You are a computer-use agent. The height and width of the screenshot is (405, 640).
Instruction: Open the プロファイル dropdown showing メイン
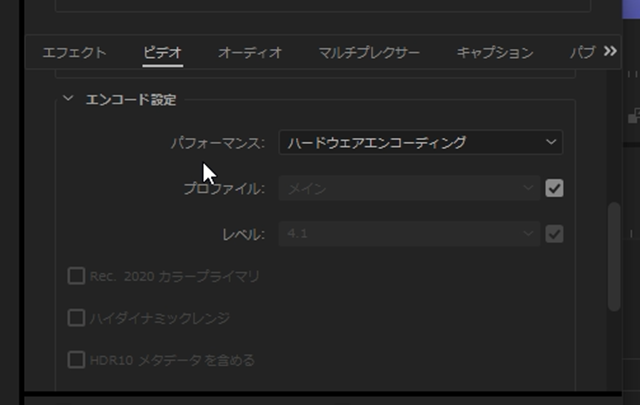[409, 188]
